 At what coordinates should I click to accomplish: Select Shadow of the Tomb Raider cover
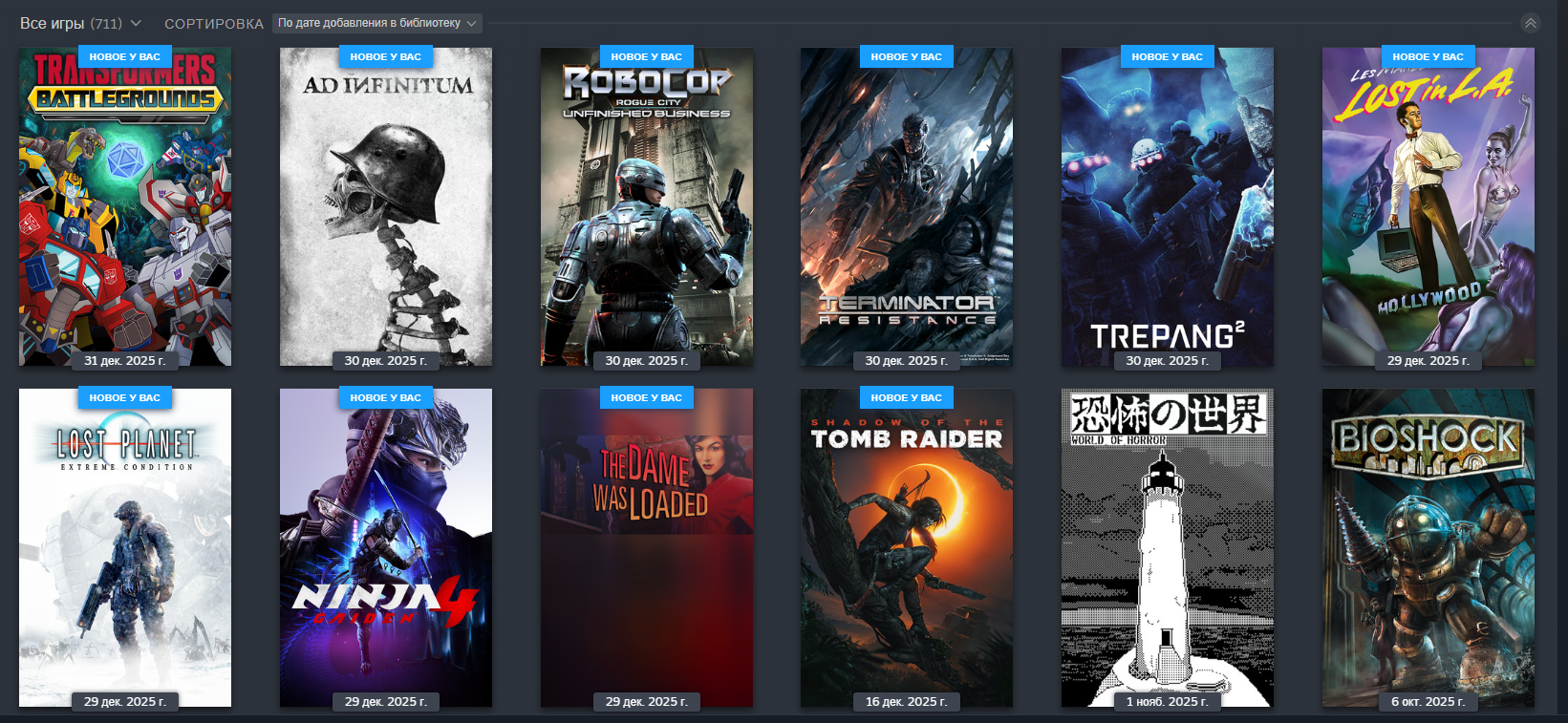(x=907, y=548)
